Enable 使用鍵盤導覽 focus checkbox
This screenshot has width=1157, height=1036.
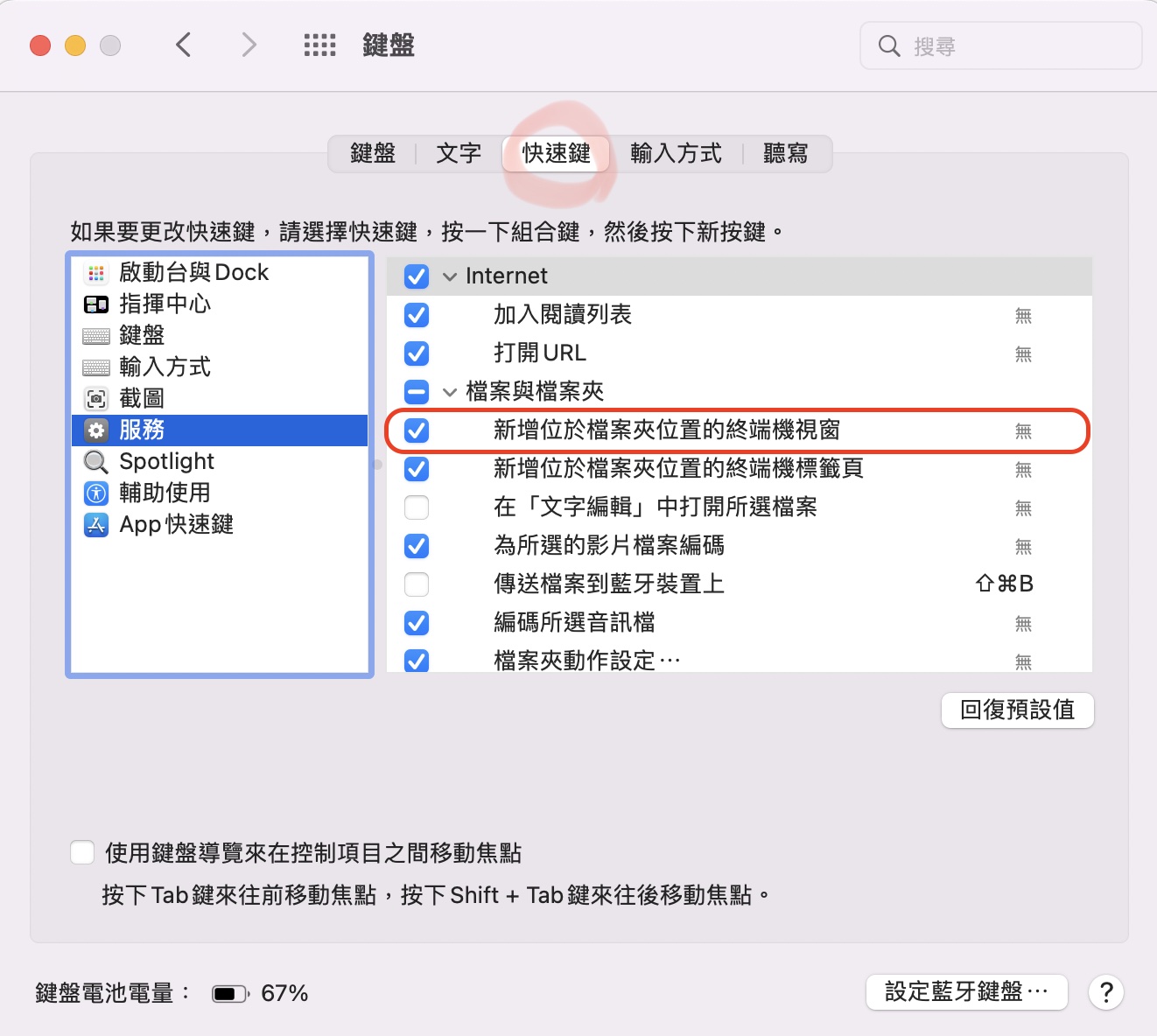coord(82,852)
